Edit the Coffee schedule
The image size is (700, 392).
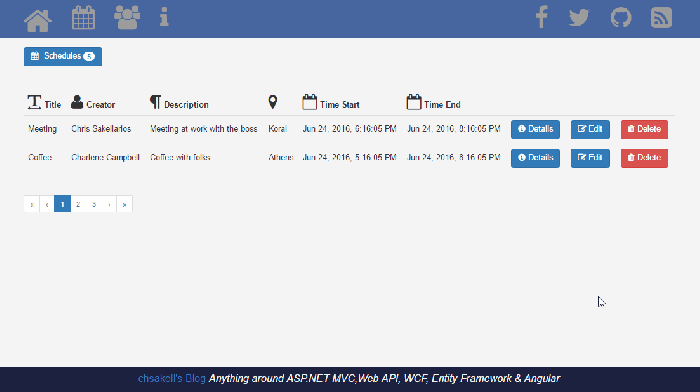point(590,158)
